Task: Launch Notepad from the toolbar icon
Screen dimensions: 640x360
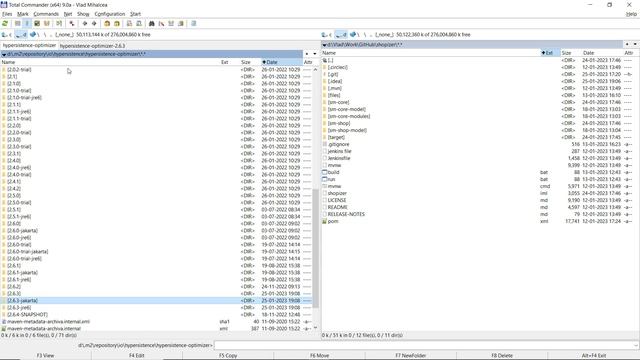Action: click(194, 24)
